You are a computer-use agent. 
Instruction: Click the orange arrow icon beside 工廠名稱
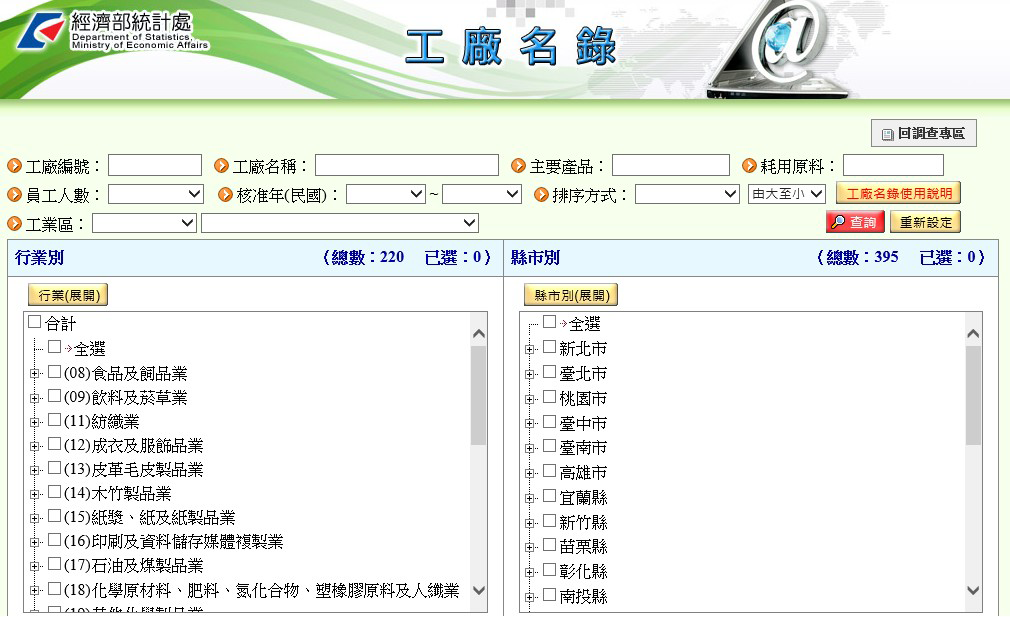222,166
